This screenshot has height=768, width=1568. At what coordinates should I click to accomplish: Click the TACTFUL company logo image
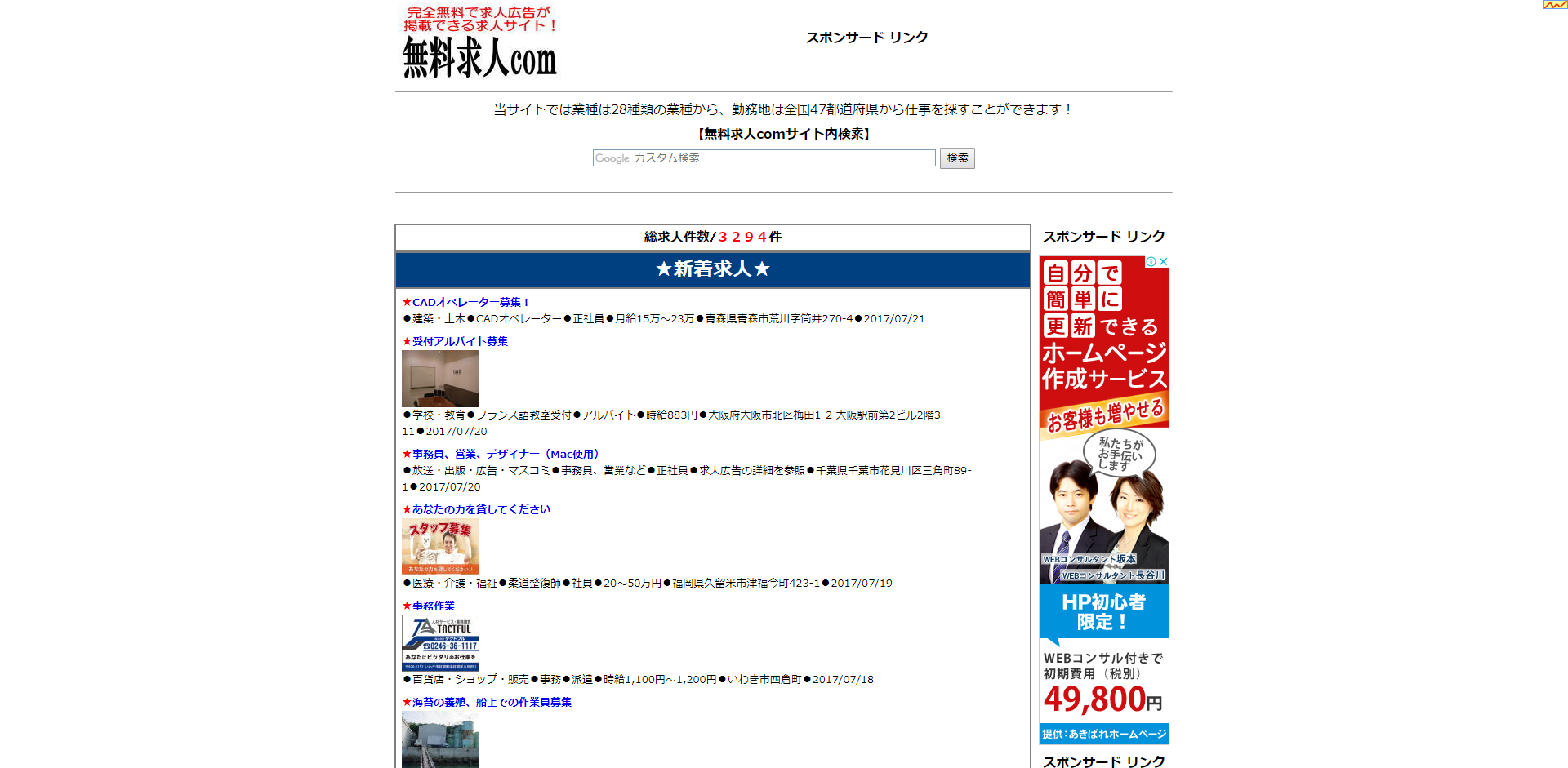click(439, 641)
